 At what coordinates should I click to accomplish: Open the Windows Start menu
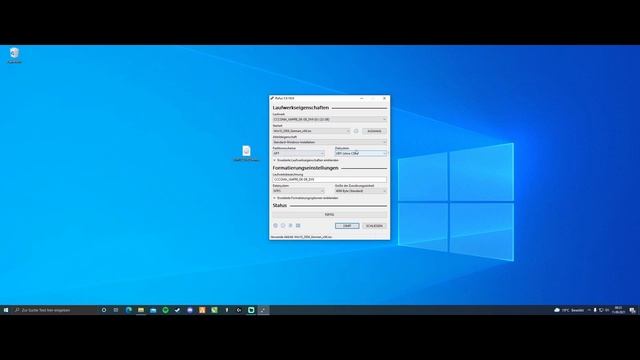6,310
